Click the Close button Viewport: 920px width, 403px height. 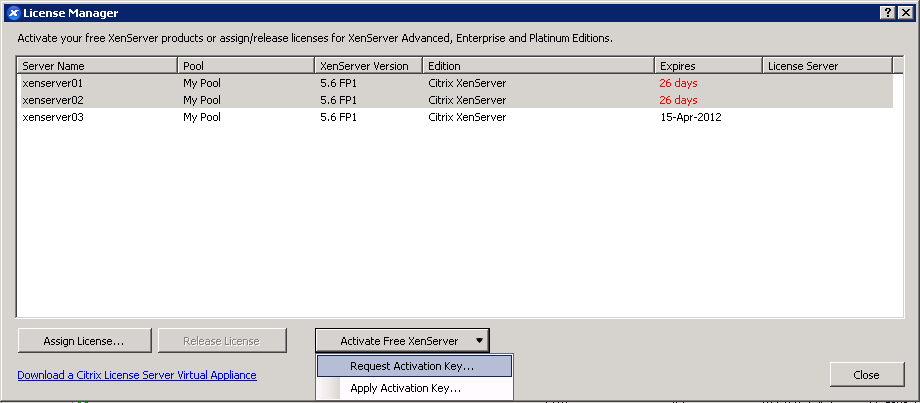(x=867, y=375)
